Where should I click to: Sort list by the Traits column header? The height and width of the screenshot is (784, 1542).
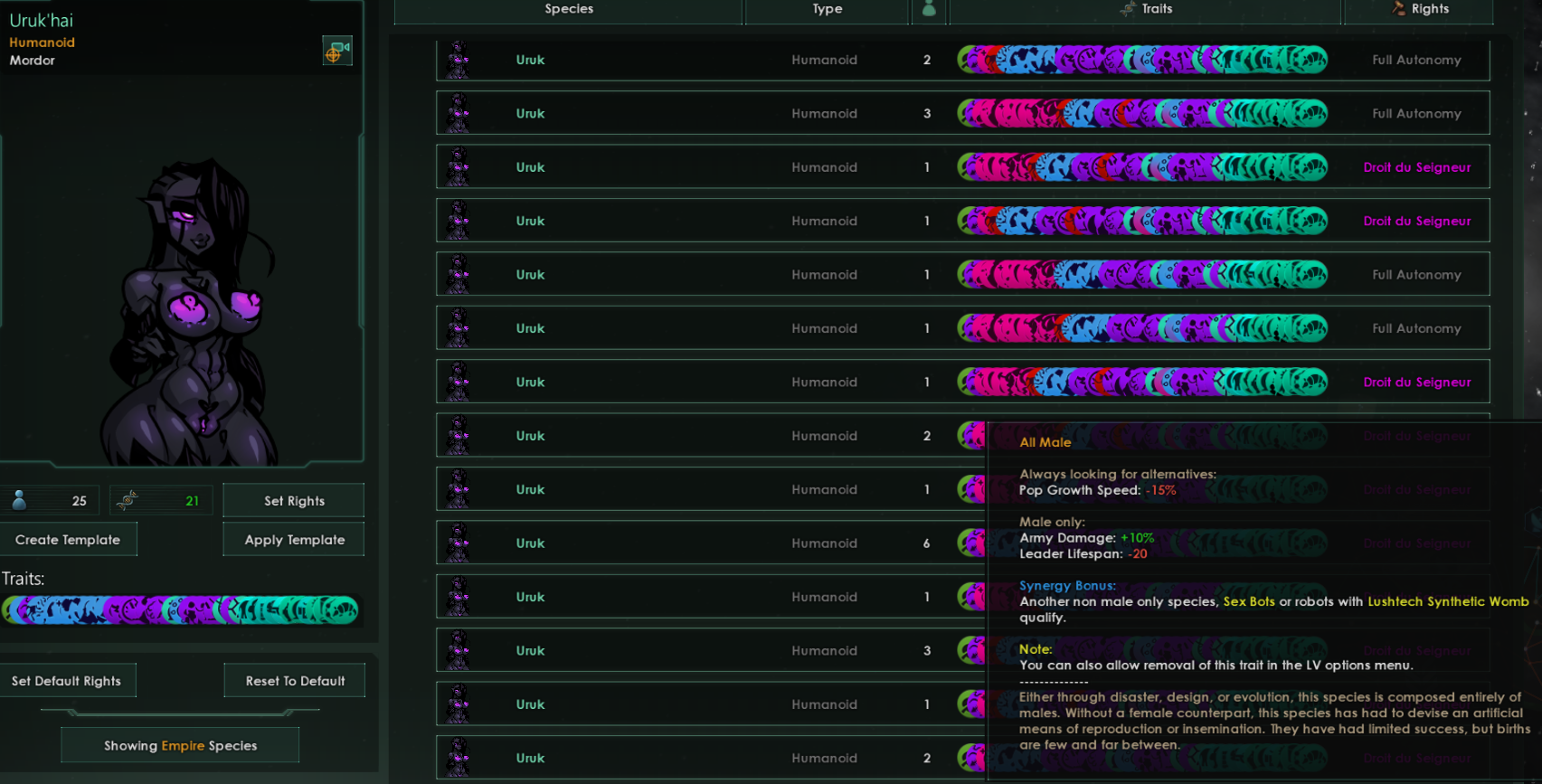click(1146, 9)
